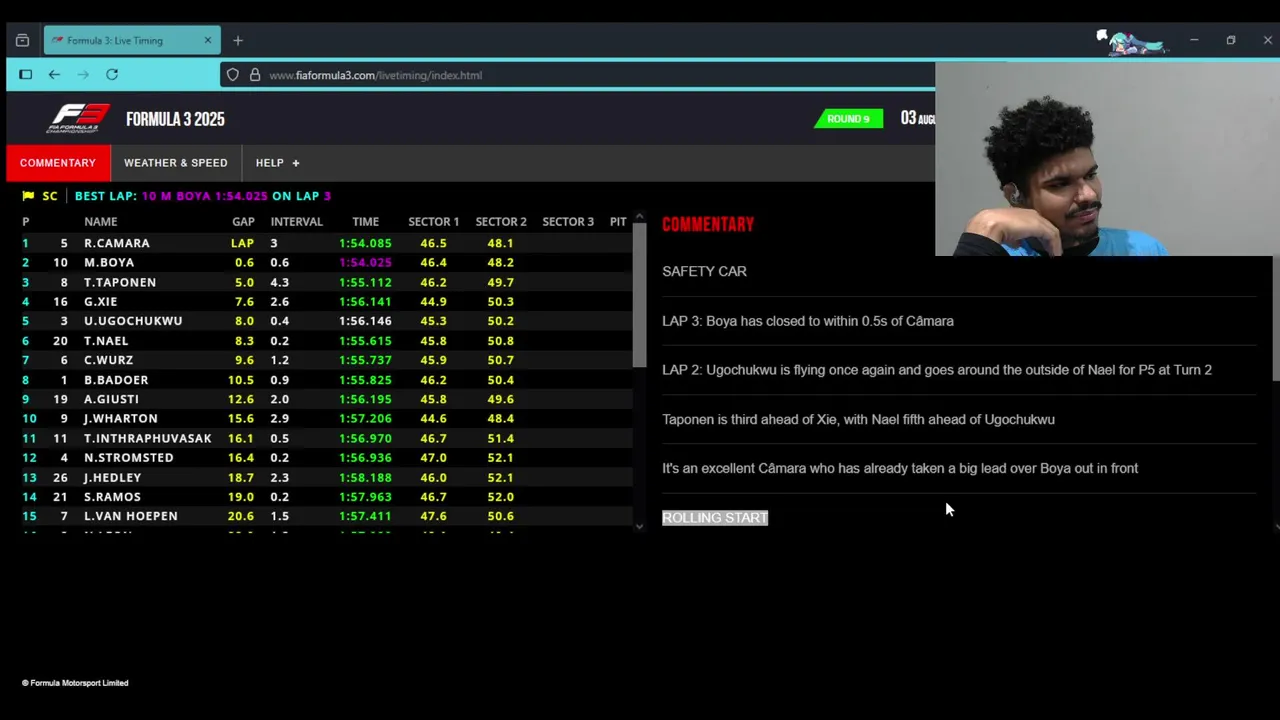Click the excellent Câmara commentary entry
The image size is (1280, 720).
[900, 468]
